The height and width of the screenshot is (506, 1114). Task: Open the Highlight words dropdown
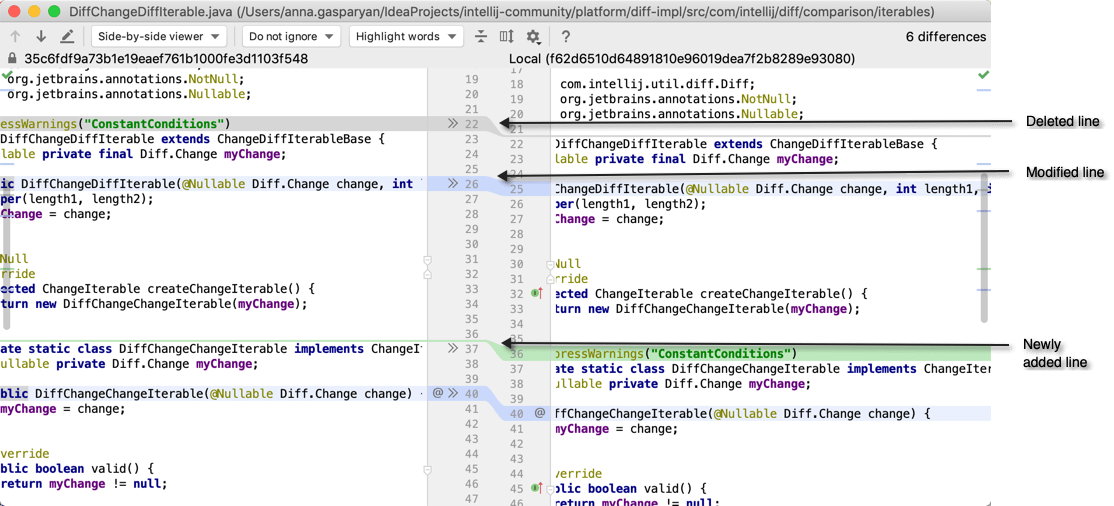click(x=406, y=36)
